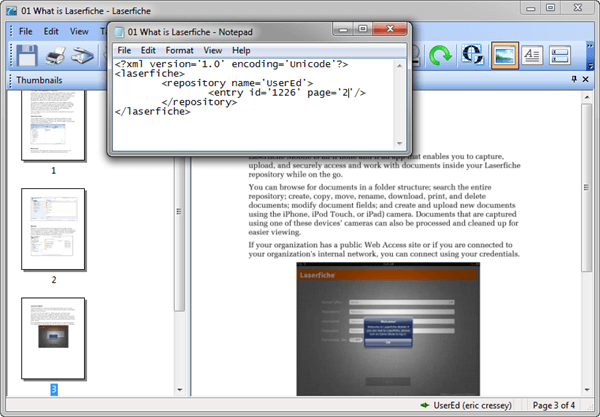This screenshot has height=417, width=600.
Task: Open the Laserfiche View menu
Action: pos(79,31)
